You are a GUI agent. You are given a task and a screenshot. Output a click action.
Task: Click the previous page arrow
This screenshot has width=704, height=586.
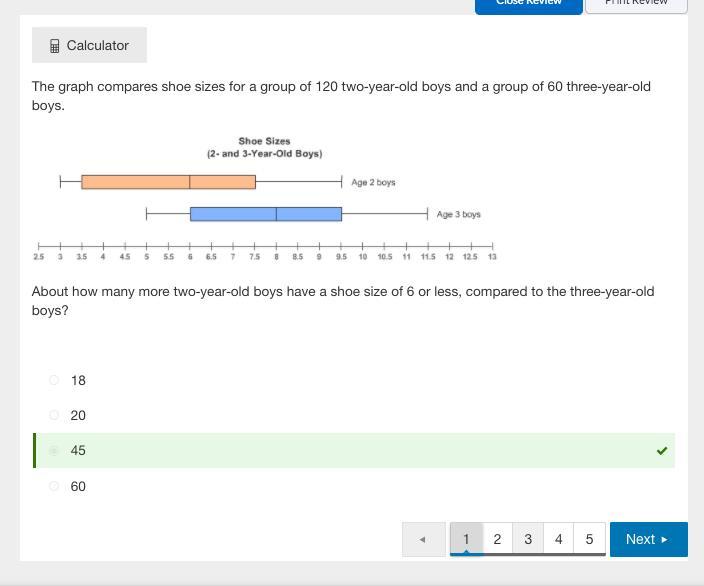point(422,539)
